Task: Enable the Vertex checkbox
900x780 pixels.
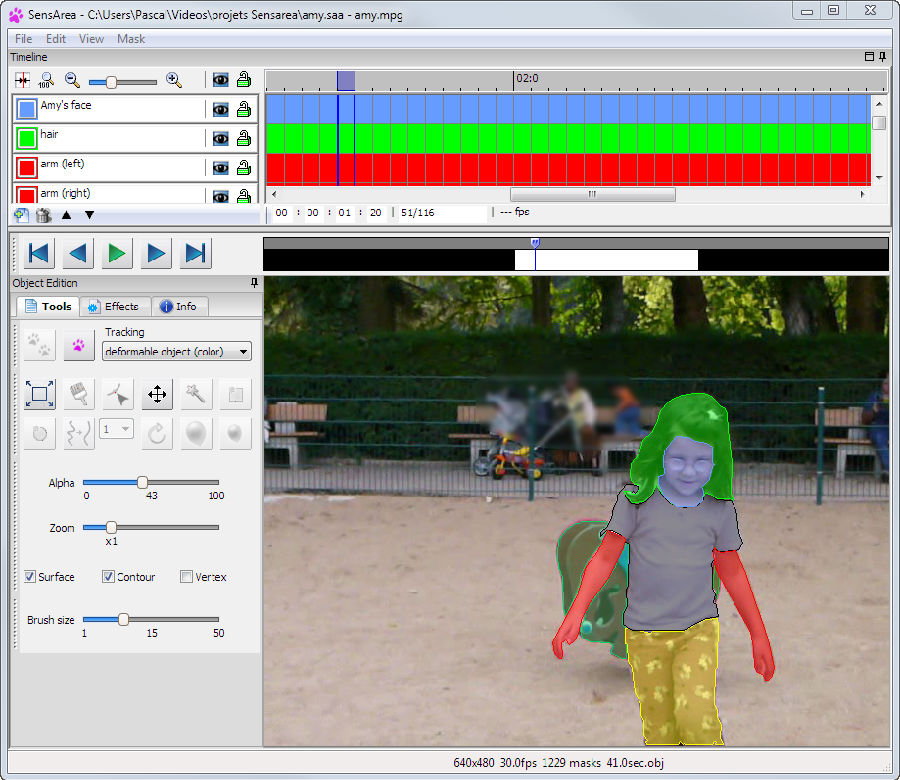Action: (186, 577)
